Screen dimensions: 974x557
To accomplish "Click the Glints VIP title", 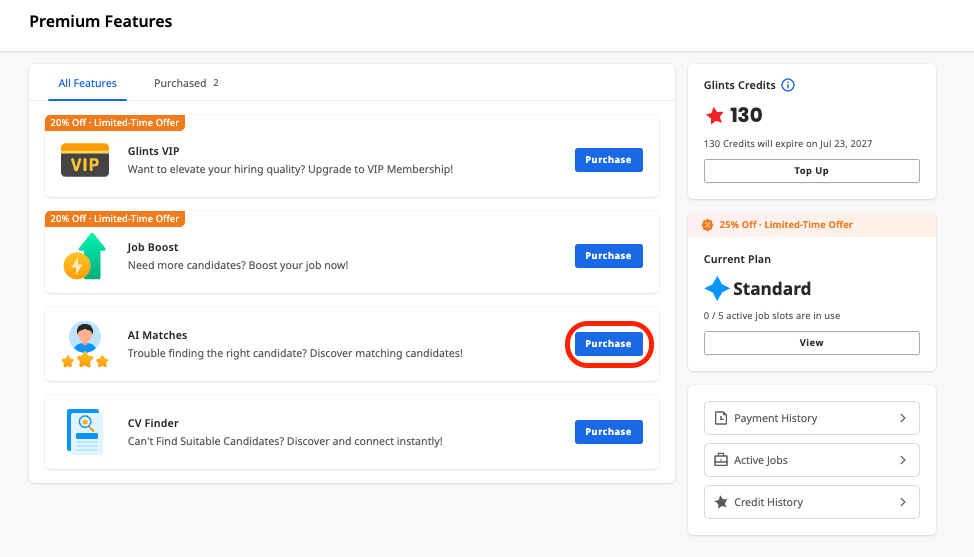I will pyautogui.click(x=153, y=151).
